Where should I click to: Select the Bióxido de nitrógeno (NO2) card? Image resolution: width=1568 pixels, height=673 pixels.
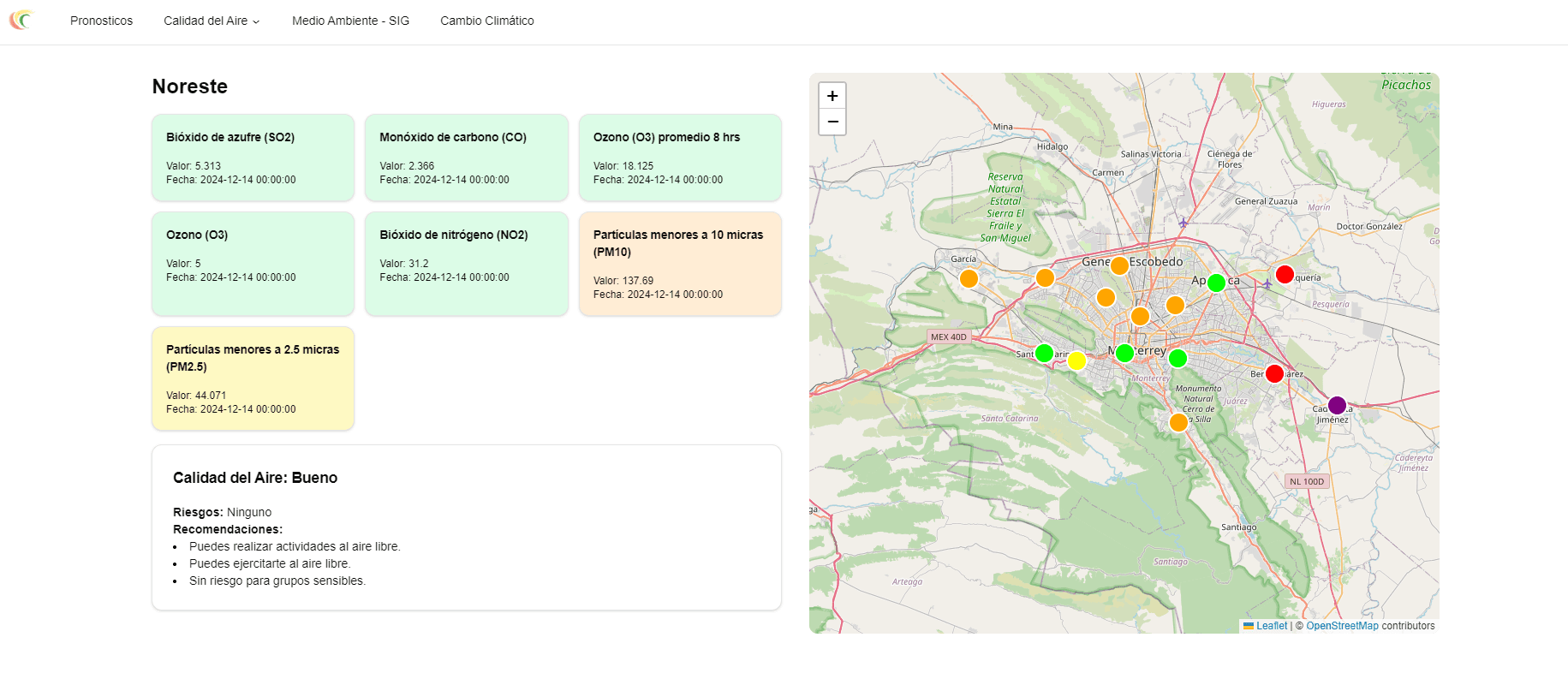[x=467, y=264]
